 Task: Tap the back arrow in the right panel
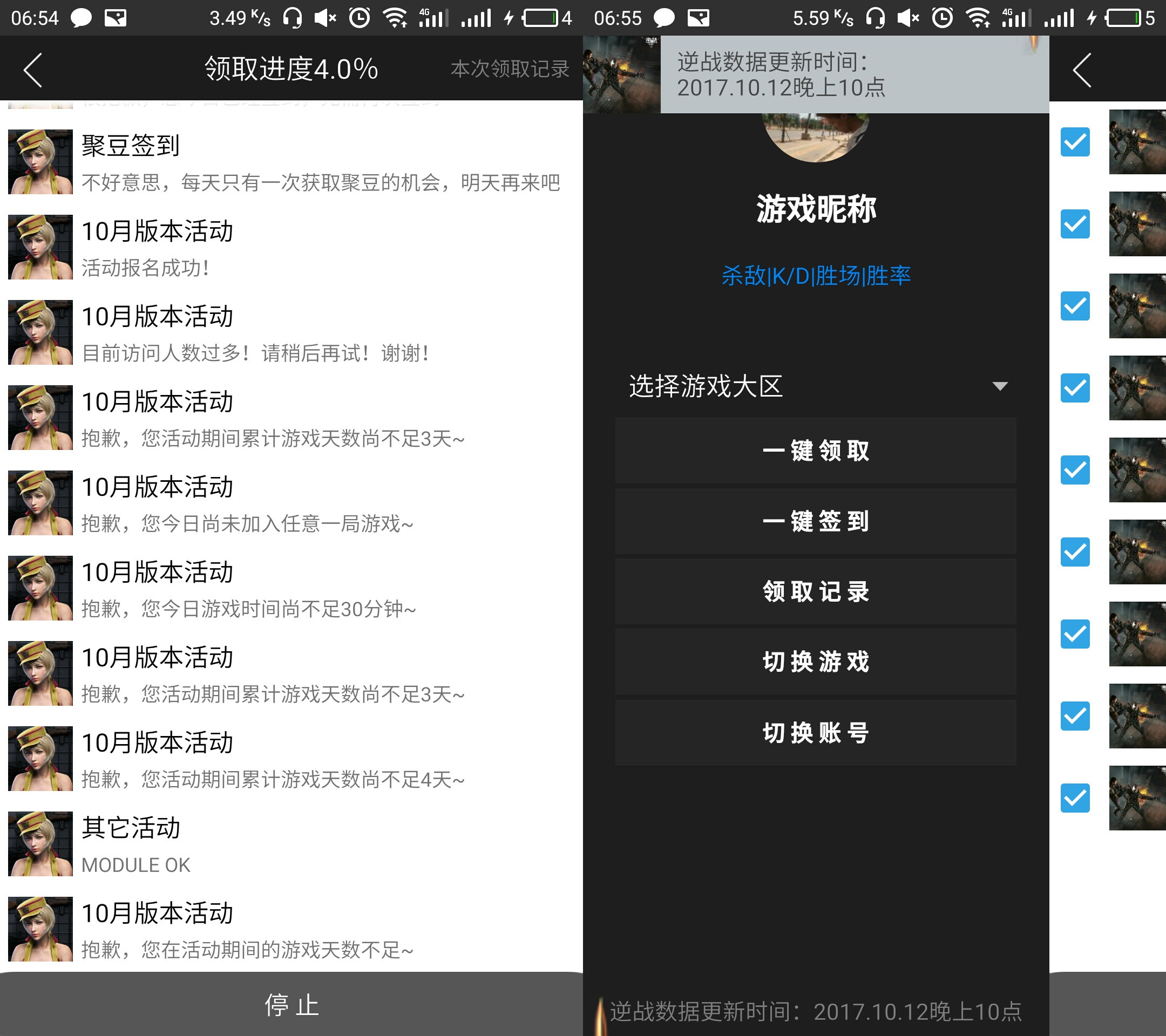click(x=1082, y=70)
